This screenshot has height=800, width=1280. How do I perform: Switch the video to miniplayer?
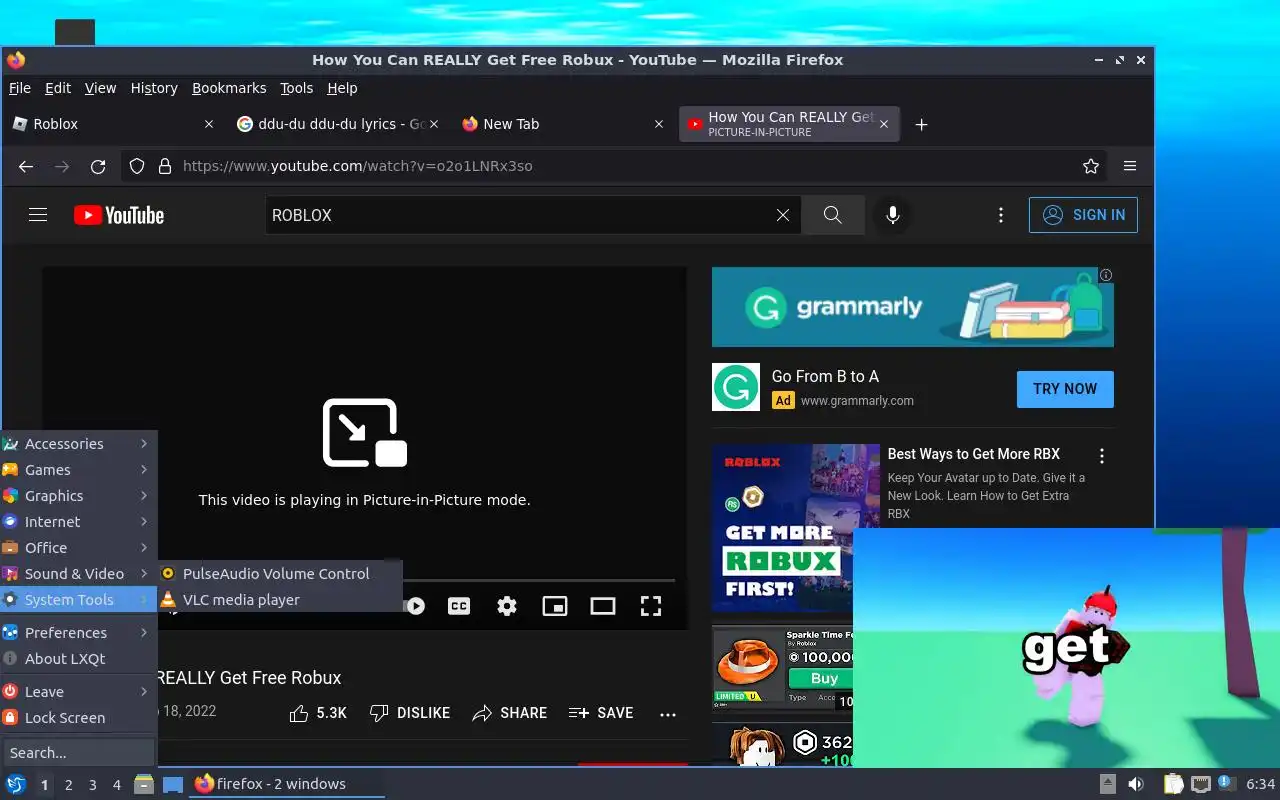coord(555,606)
